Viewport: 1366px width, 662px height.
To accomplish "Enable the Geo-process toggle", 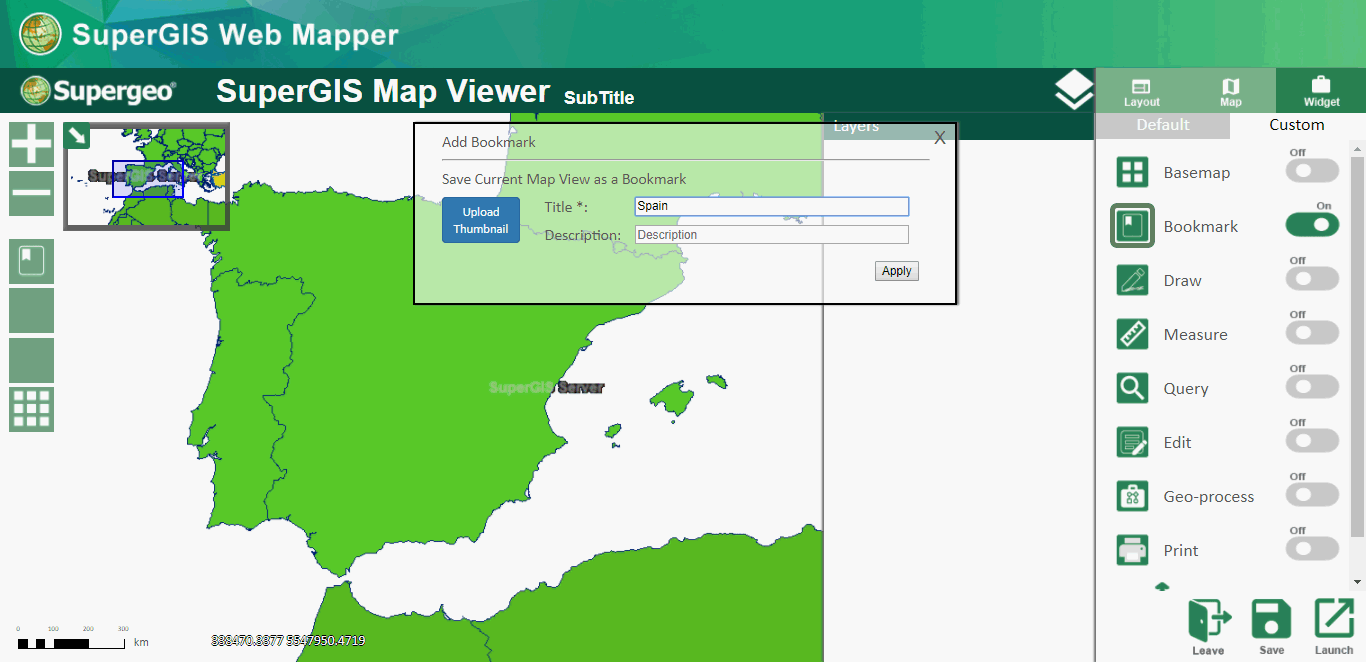I will point(1312,496).
